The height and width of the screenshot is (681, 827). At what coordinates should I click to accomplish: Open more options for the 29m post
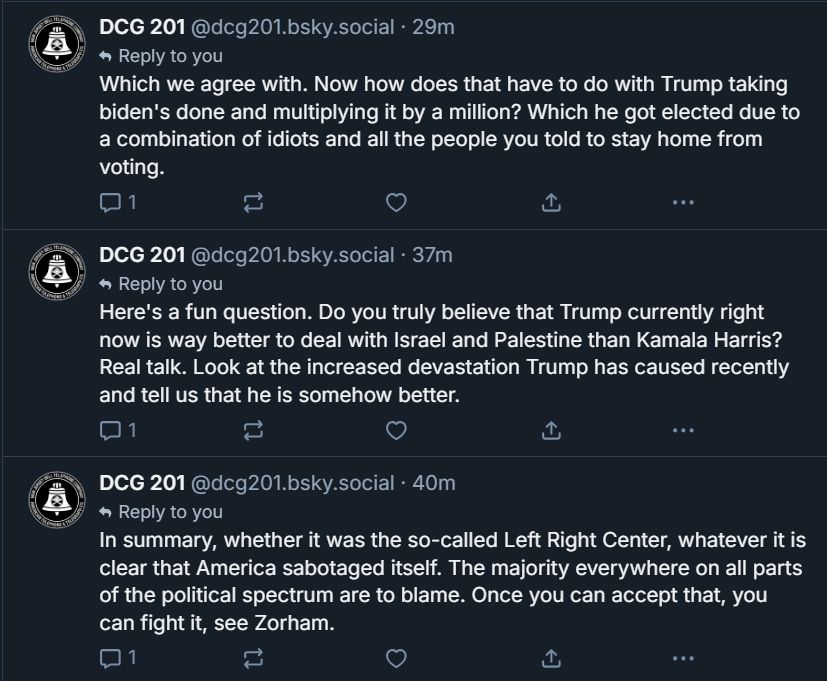(x=683, y=202)
